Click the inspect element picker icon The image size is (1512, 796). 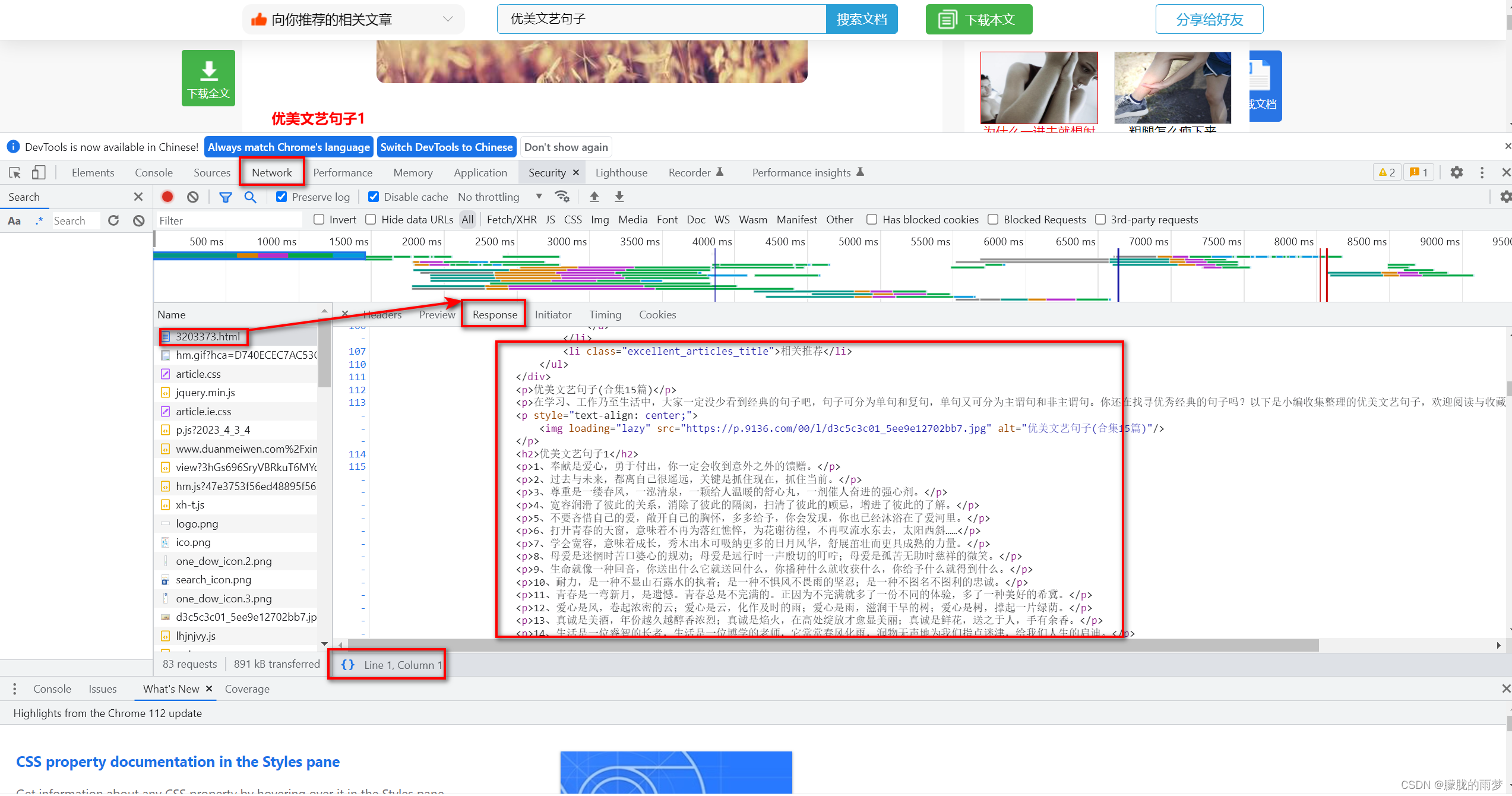(x=15, y=172)
